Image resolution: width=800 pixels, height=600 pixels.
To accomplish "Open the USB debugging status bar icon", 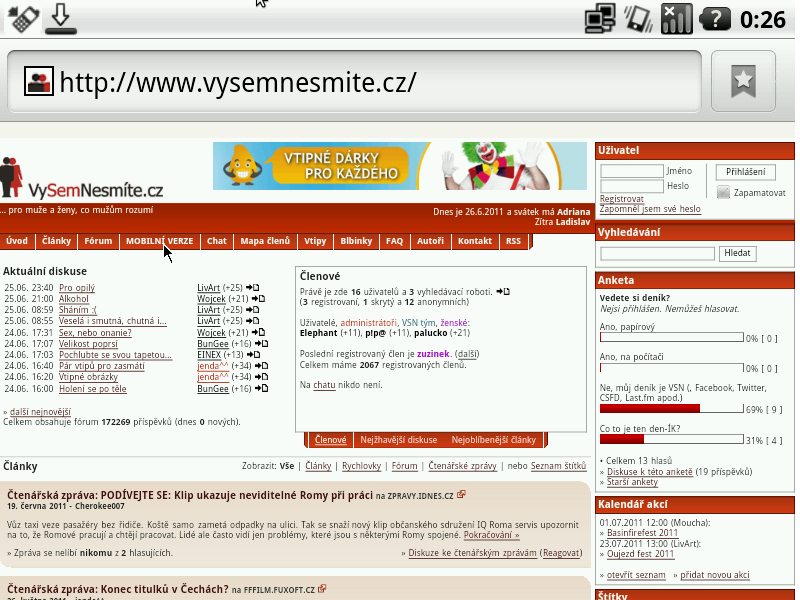I will click(22, 19).
